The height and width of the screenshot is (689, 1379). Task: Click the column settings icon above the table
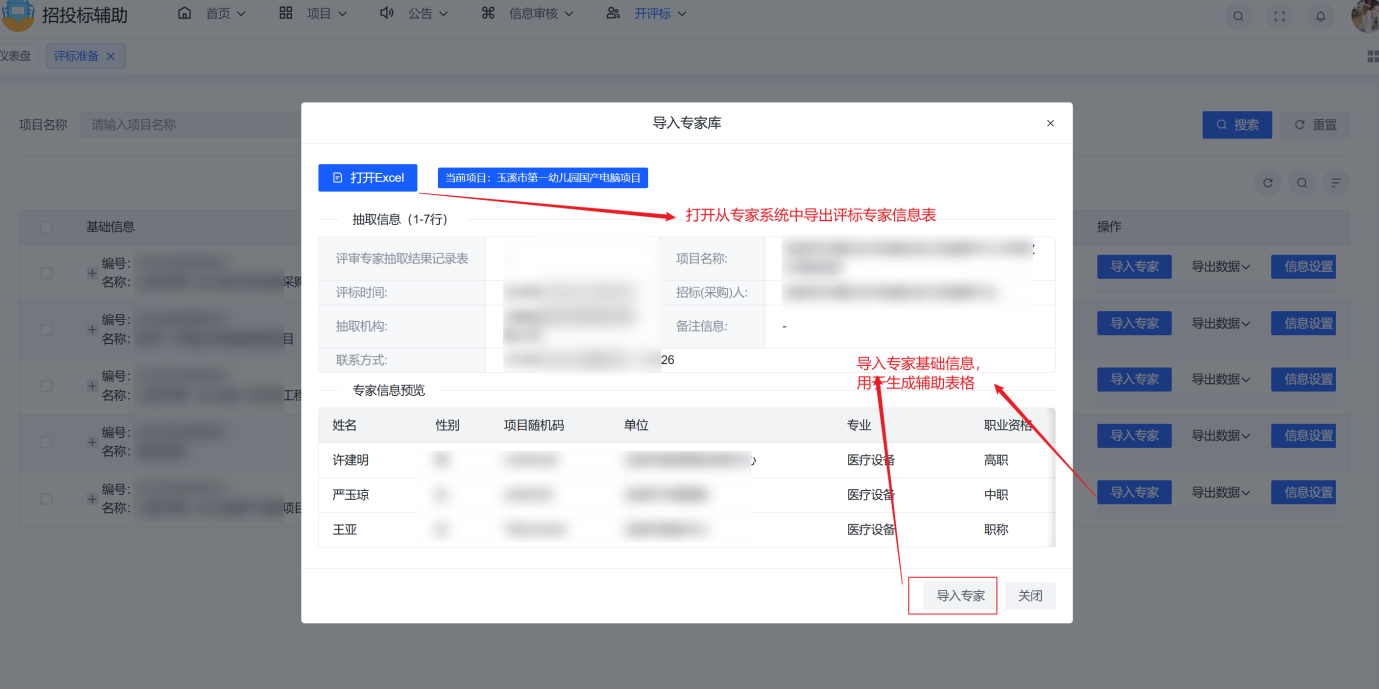1335,182
